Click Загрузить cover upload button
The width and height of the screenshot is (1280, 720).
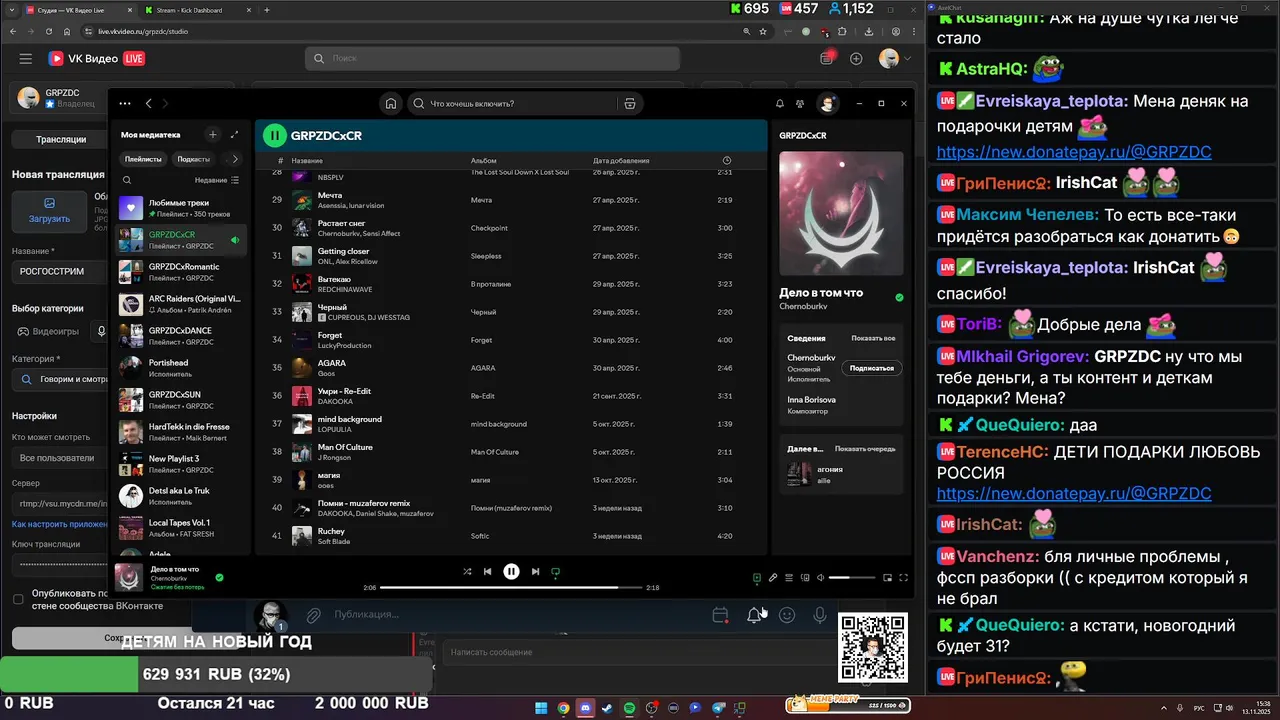click(x=49, y=210)
